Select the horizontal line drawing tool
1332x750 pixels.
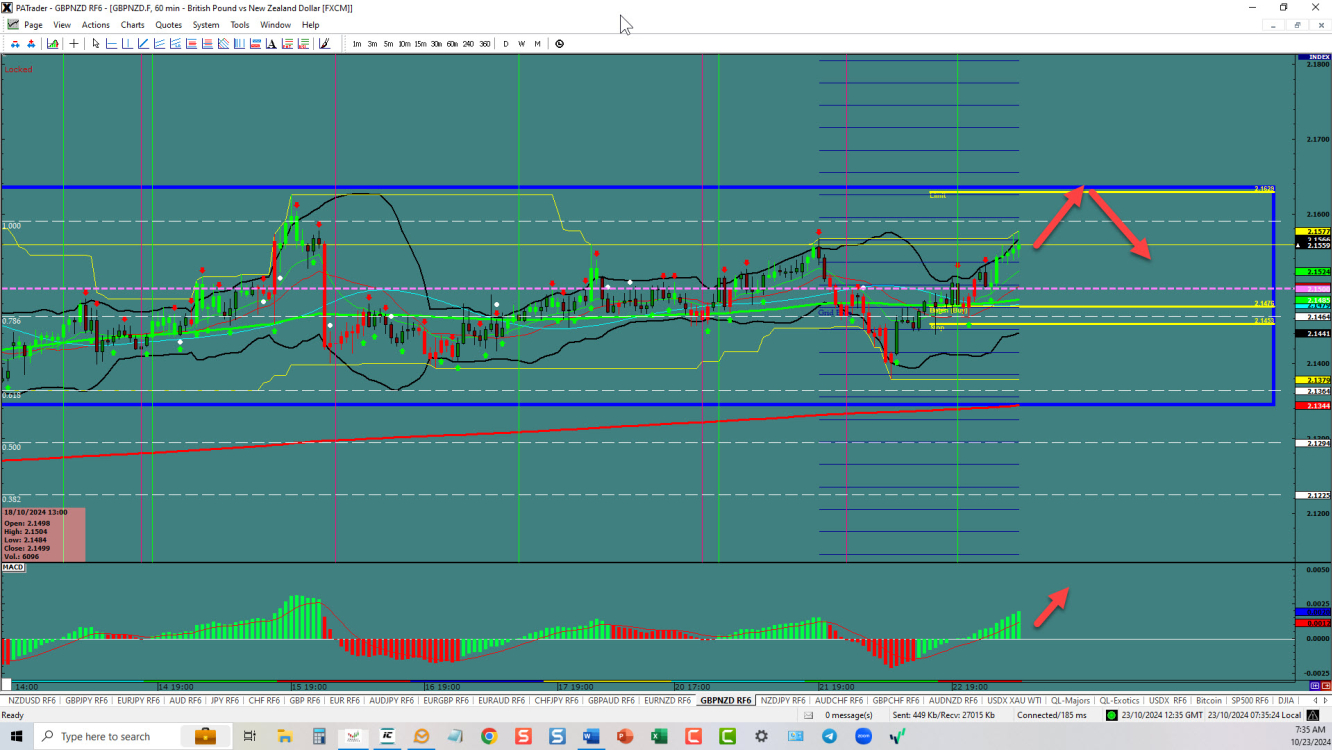(x=111, y=44)
